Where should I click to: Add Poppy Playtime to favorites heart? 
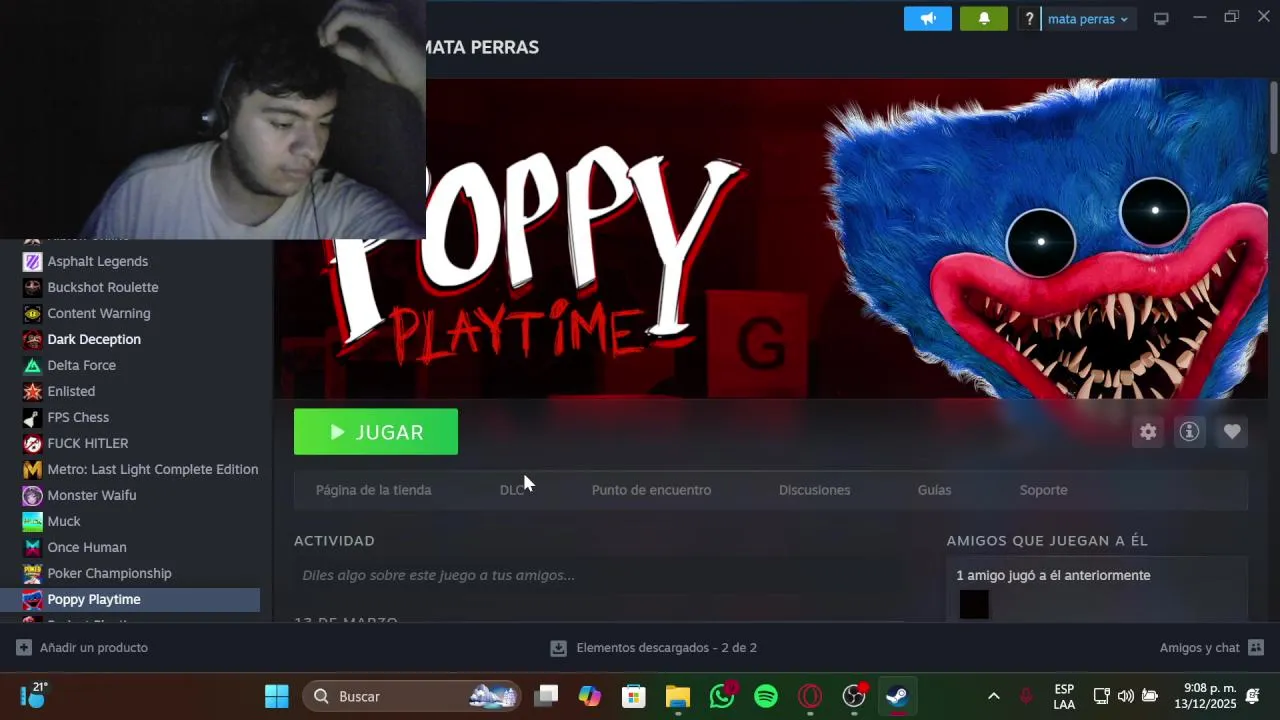click(1232, 432)
